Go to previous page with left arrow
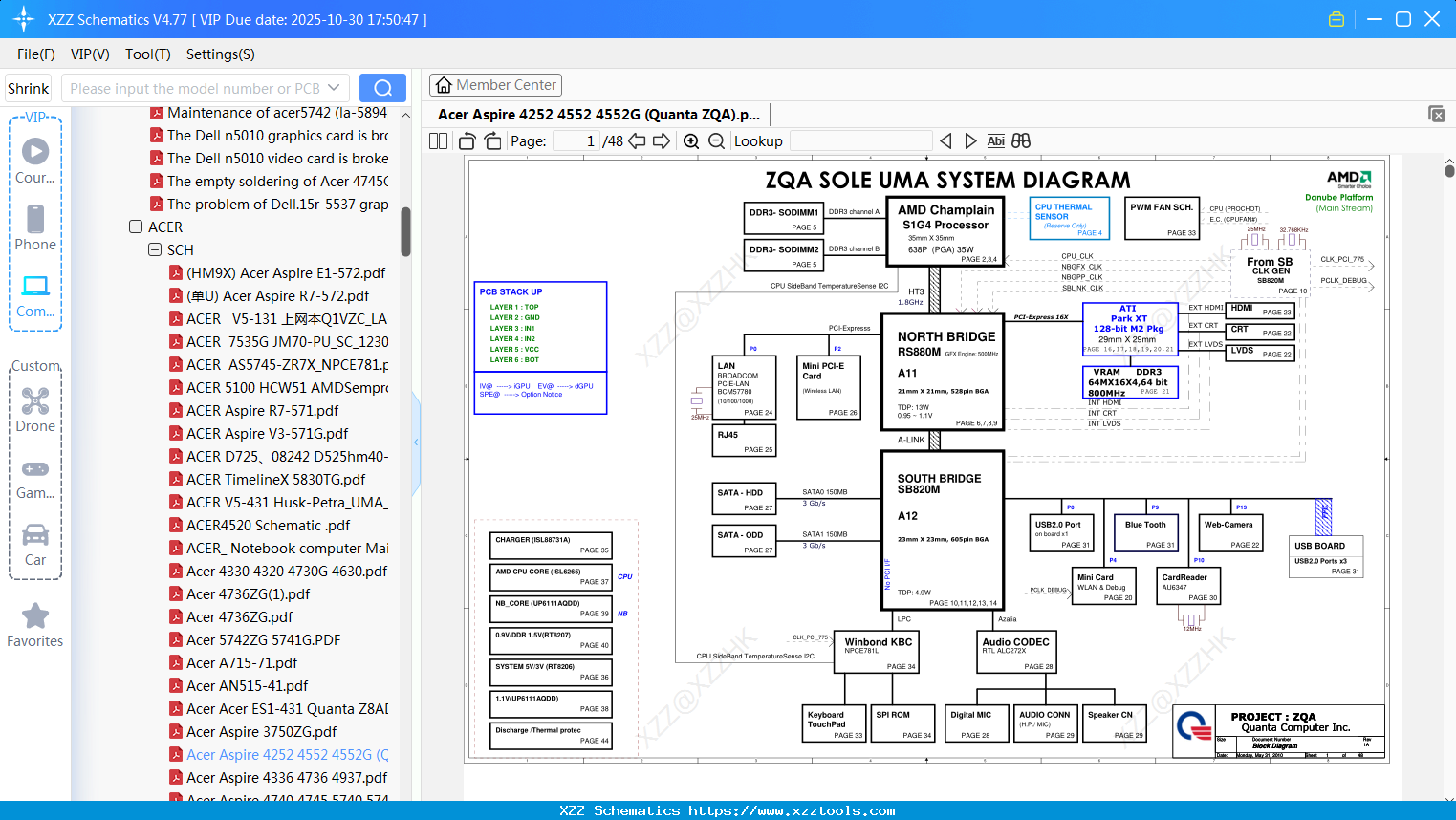 click(x=637, y=141)
